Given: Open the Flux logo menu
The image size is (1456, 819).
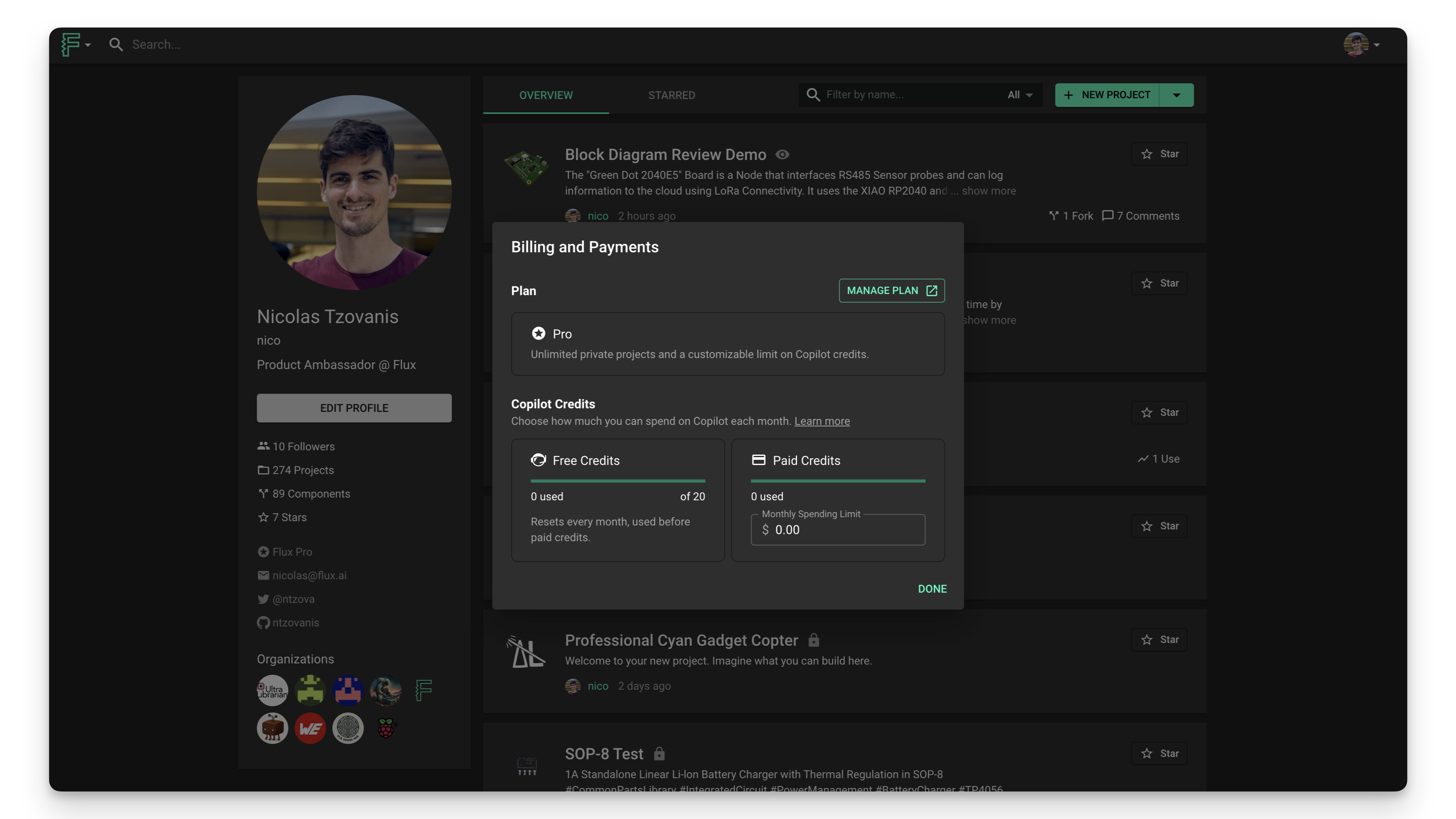Looking at the screenshot, I should (76, 44).
